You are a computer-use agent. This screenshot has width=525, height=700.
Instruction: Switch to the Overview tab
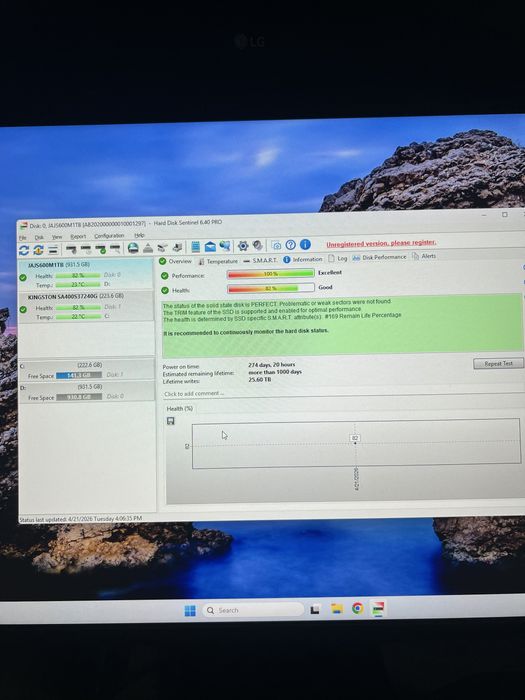175,262
